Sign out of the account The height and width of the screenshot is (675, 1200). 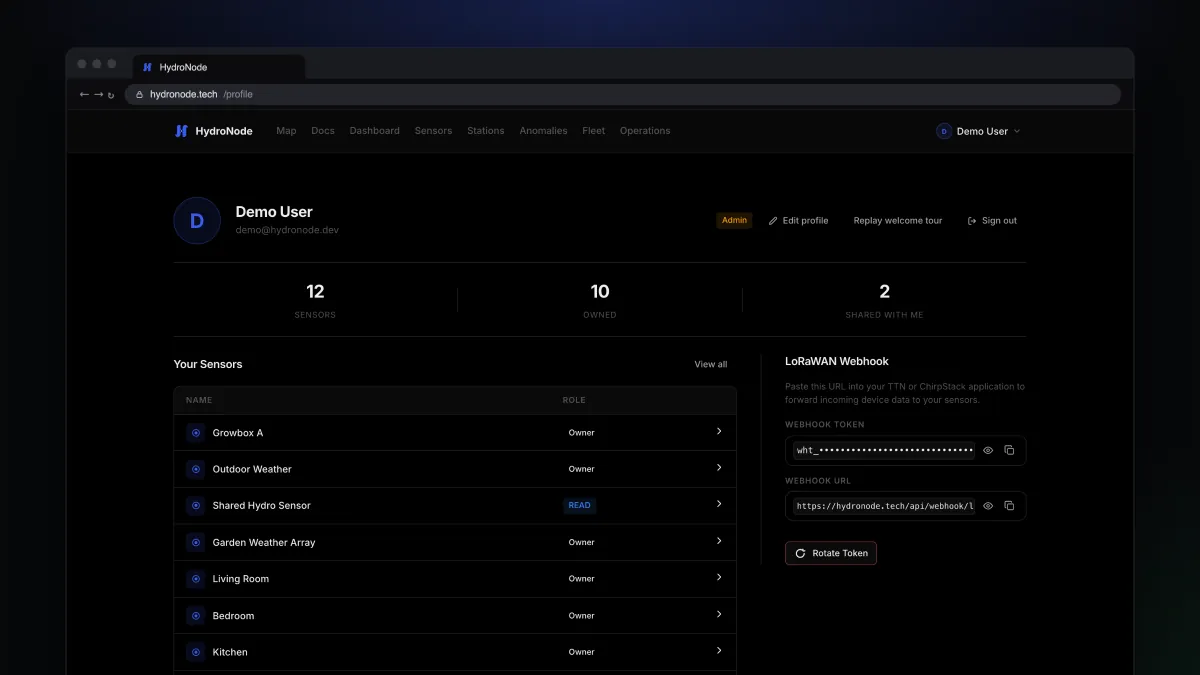point(992,221)
